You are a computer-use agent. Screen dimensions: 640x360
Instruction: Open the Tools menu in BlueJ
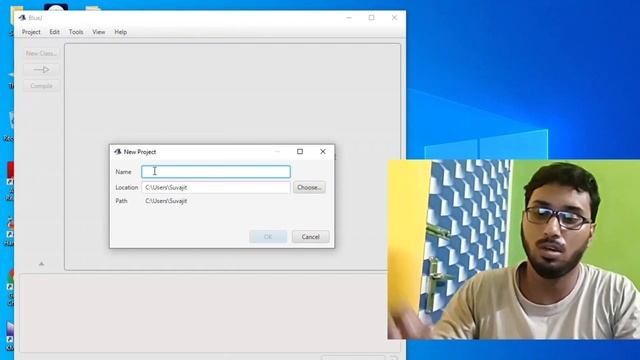pyautogui.click(x=76, y=32)
